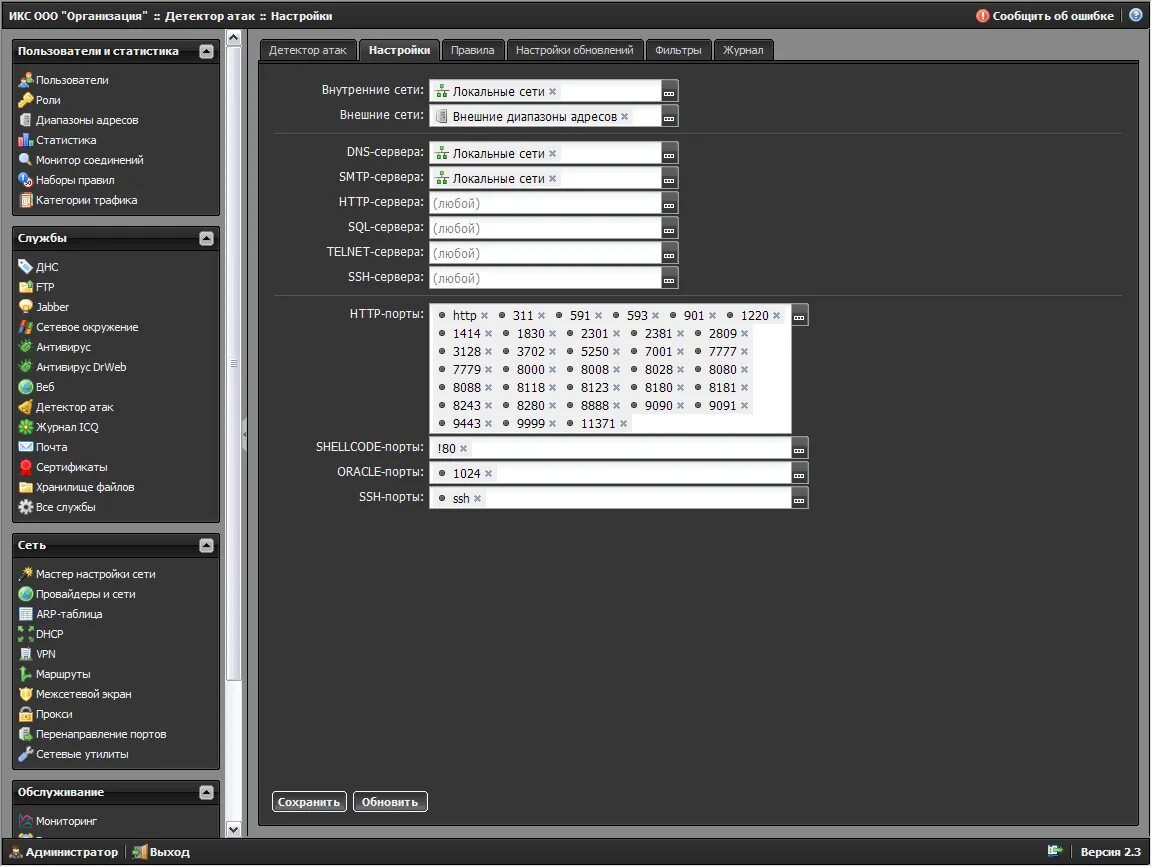Click the Обновить button

[x=390, y=802]
